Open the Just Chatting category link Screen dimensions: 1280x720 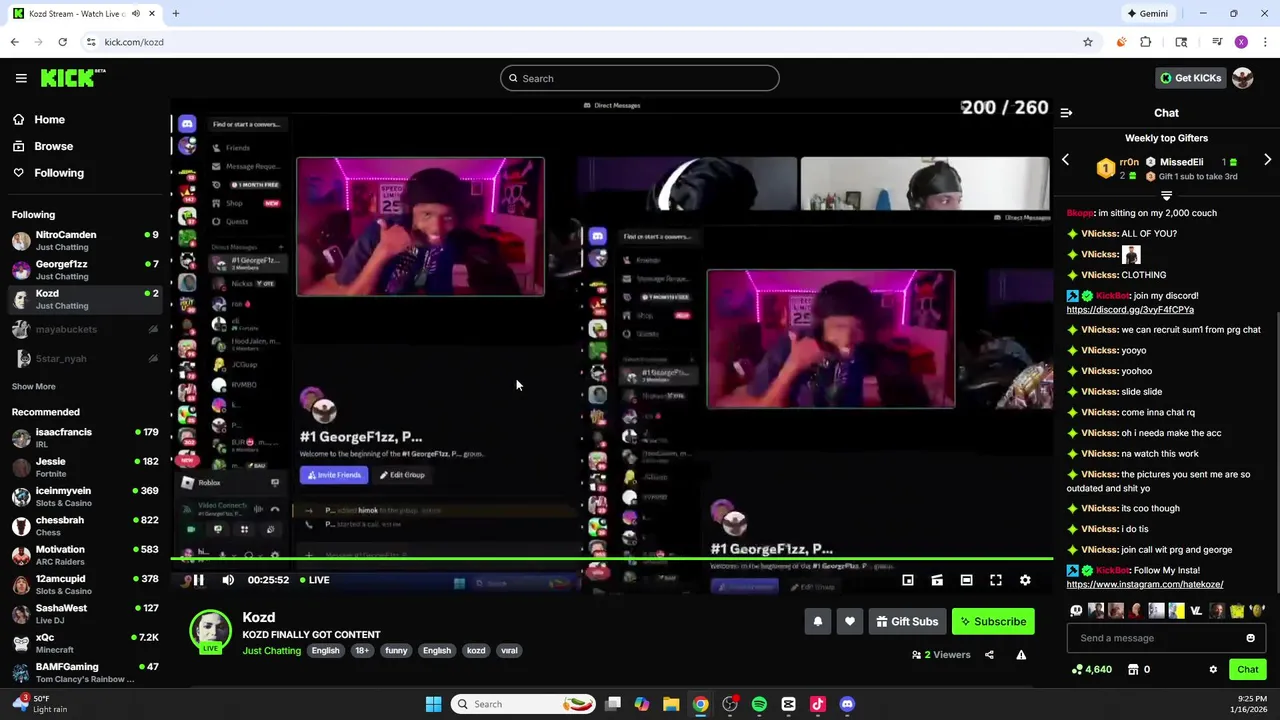[271, 651]
